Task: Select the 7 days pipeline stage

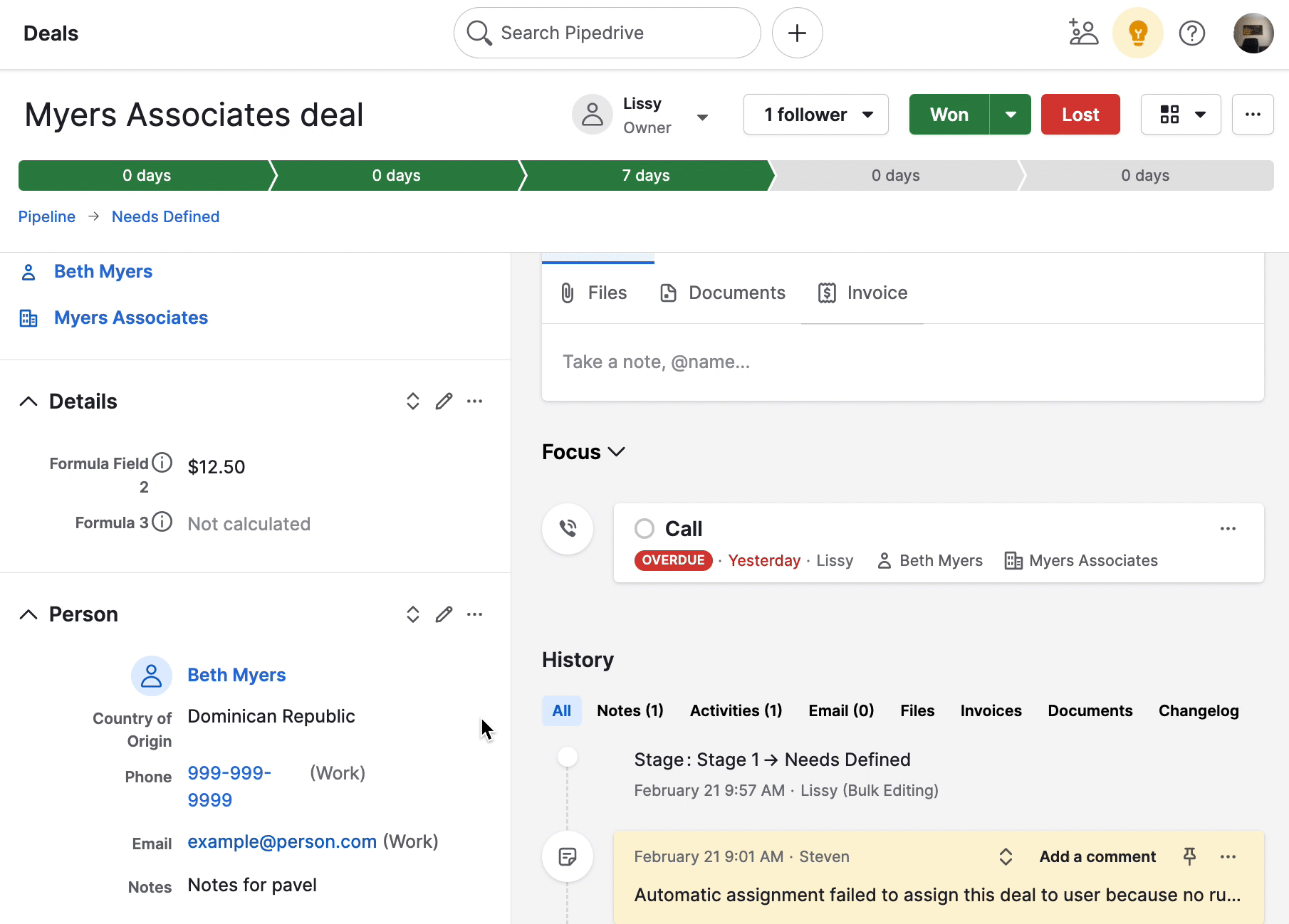Action: coord(646,175)
